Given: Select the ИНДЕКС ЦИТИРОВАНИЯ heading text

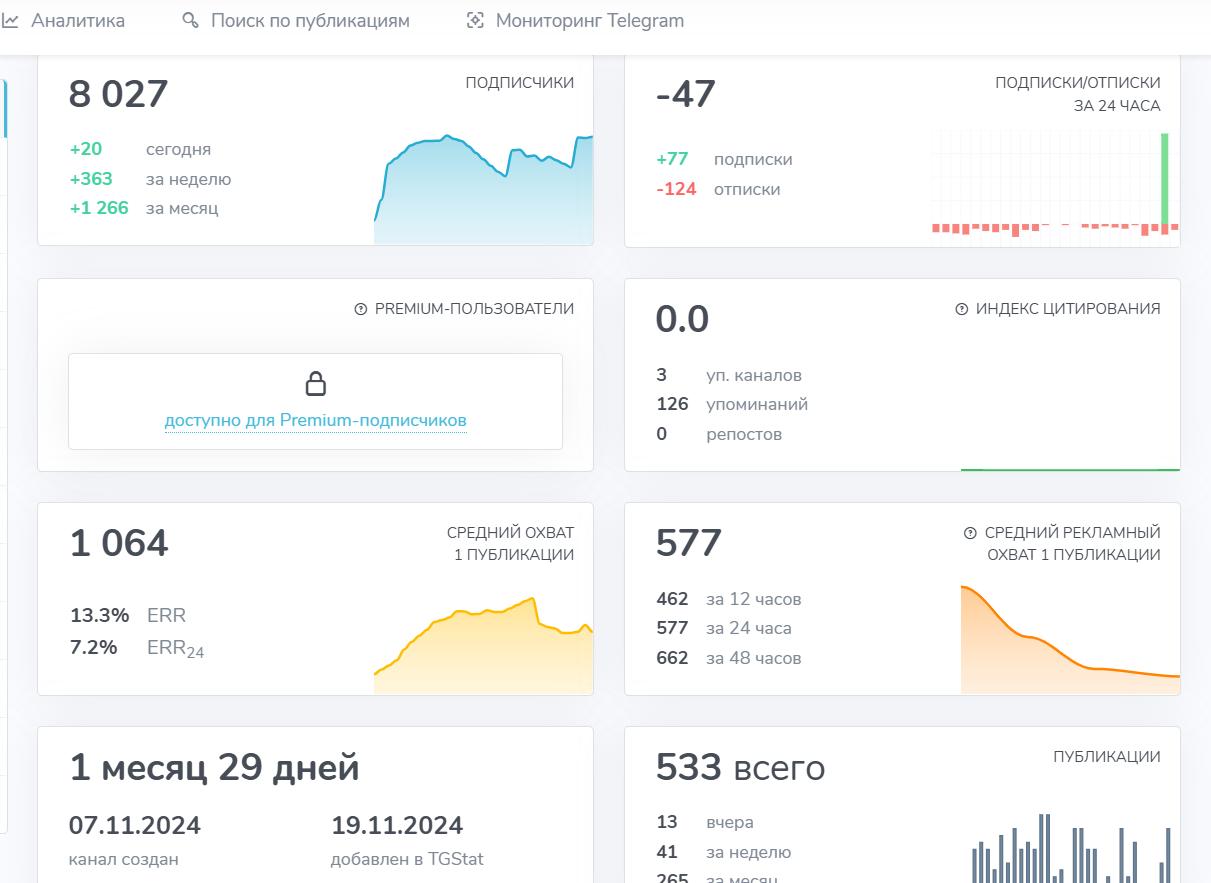Looking at the screenshot, I should 1068,309.
